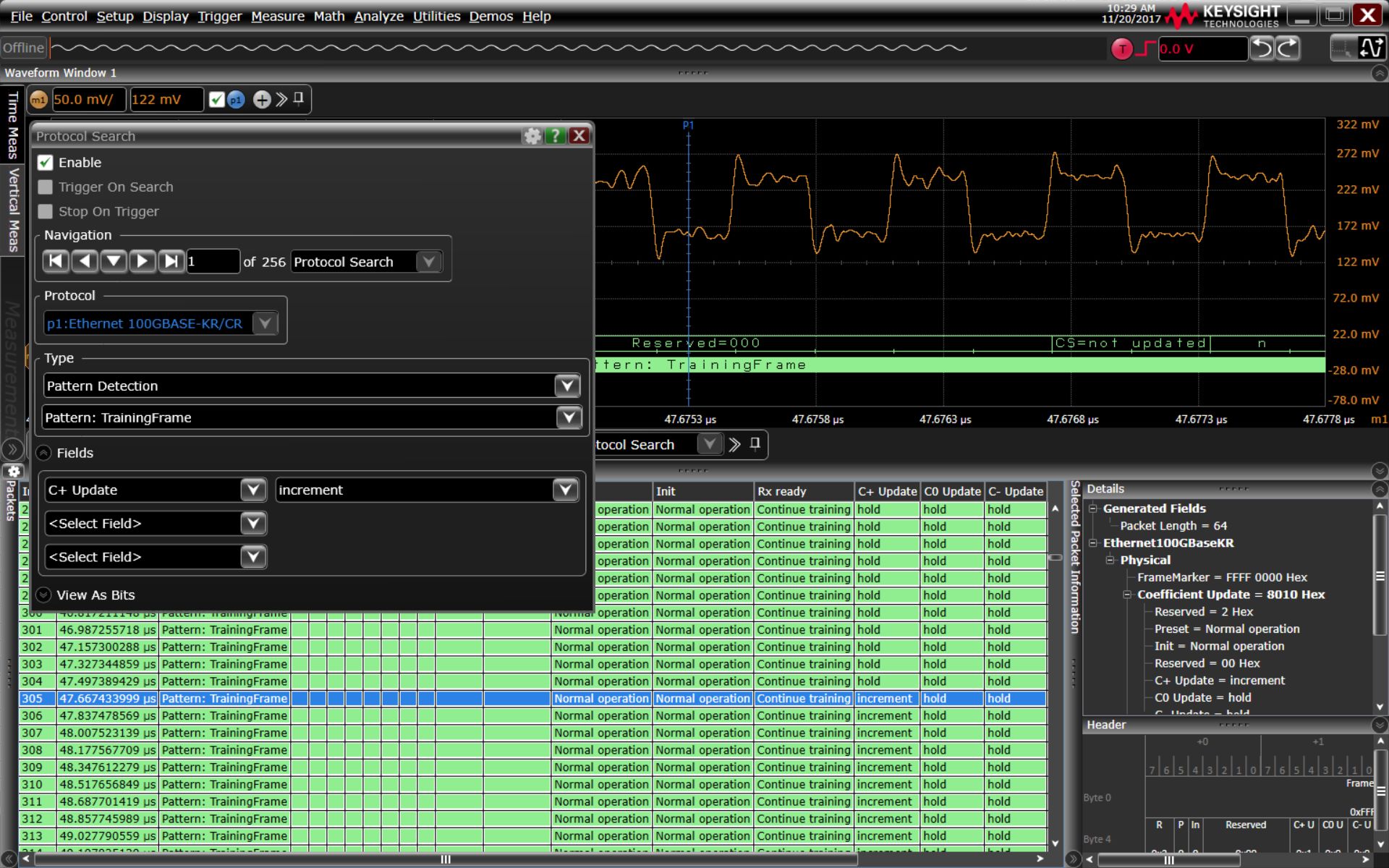Click the undo arrow button
The height and width of the screenshot is (868, 1389).
pos(1262,48)
